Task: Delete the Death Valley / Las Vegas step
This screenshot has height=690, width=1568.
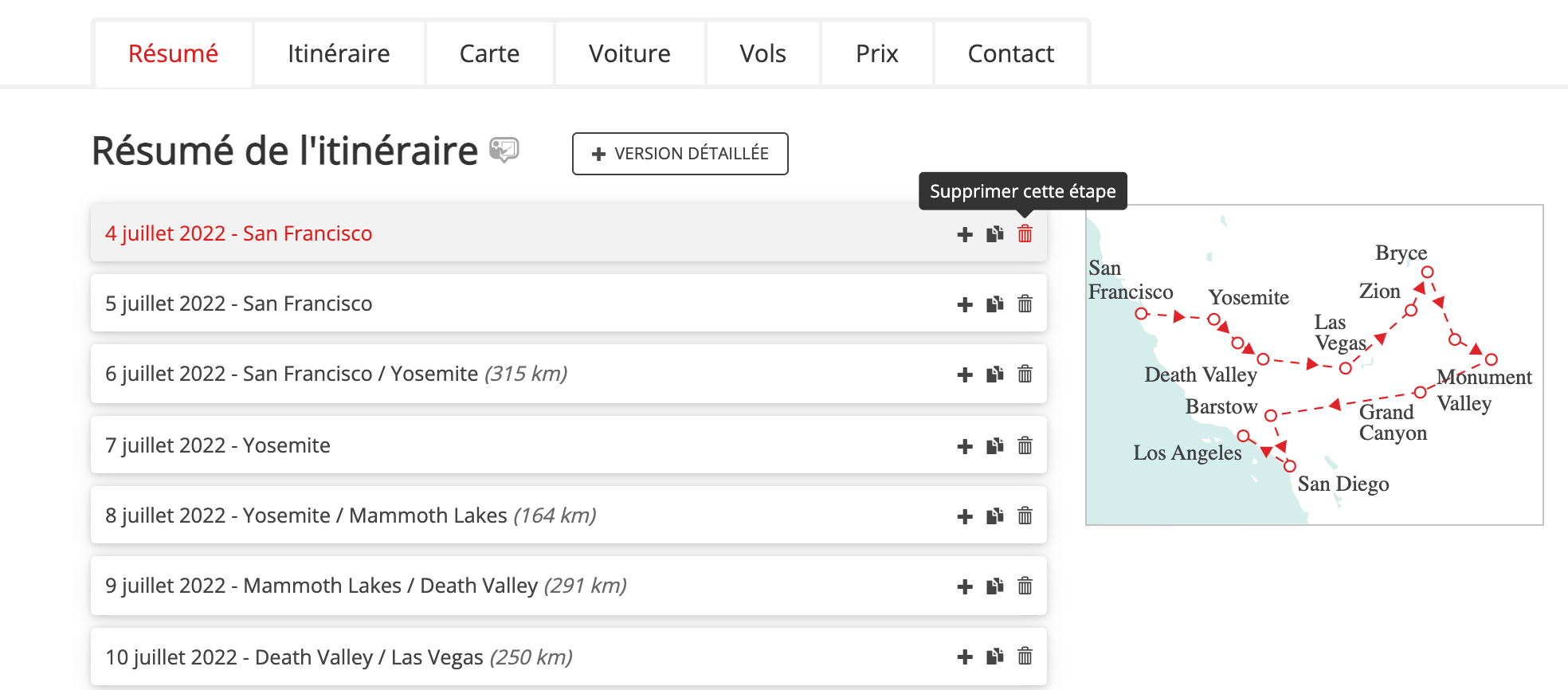Action: tap(1025, 657)
